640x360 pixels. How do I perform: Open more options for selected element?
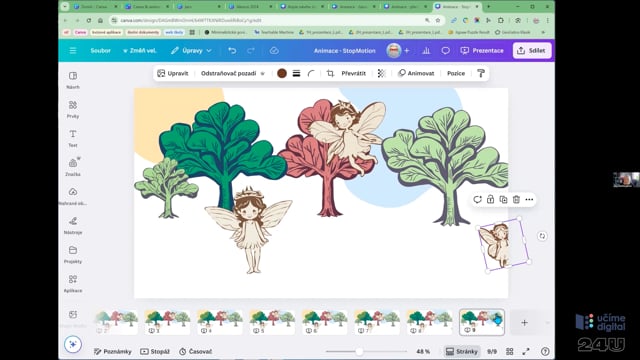tap(529, 200)
